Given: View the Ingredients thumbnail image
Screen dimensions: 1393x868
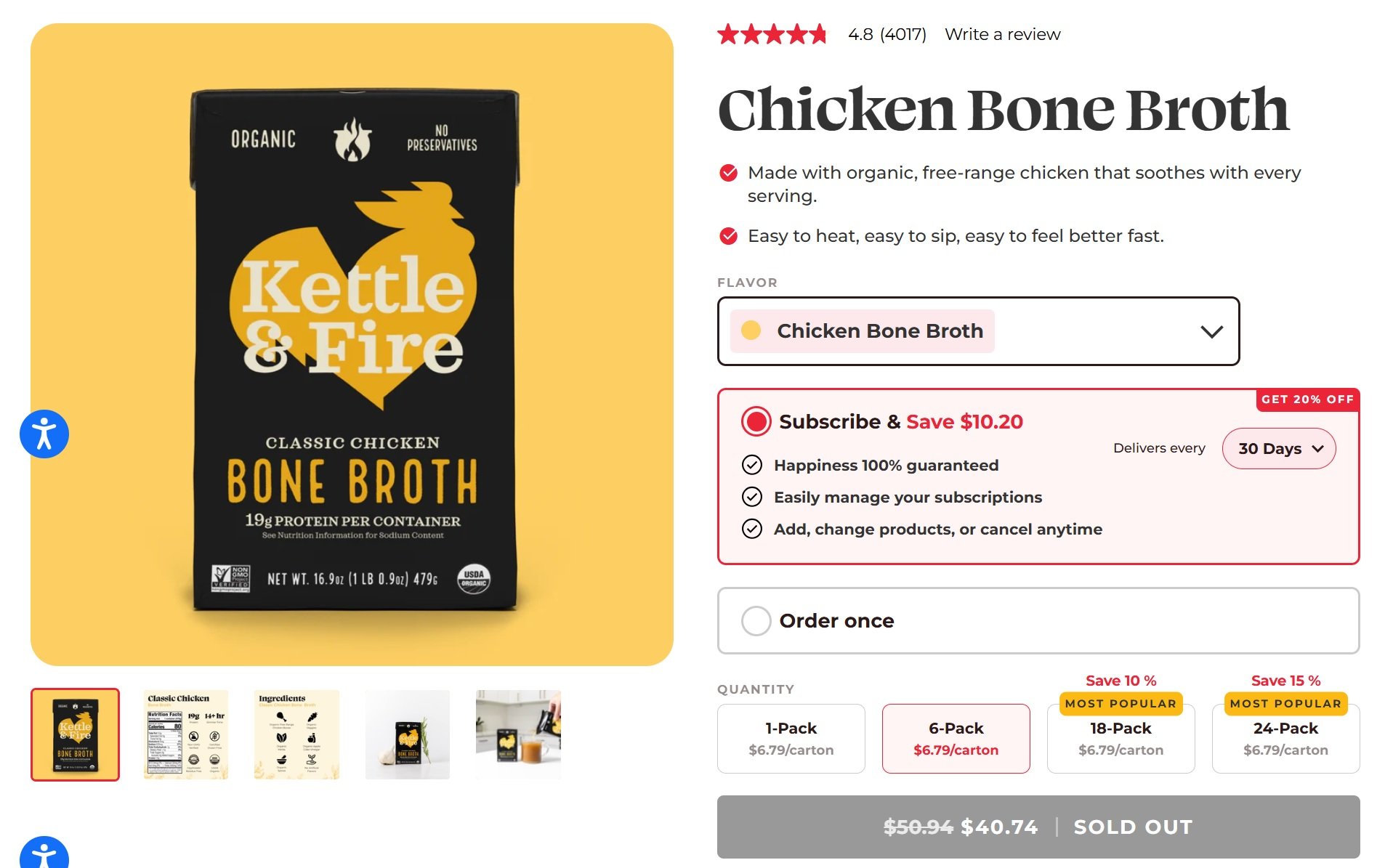Looking at the screenshot, I should click(x=296, y=734).
